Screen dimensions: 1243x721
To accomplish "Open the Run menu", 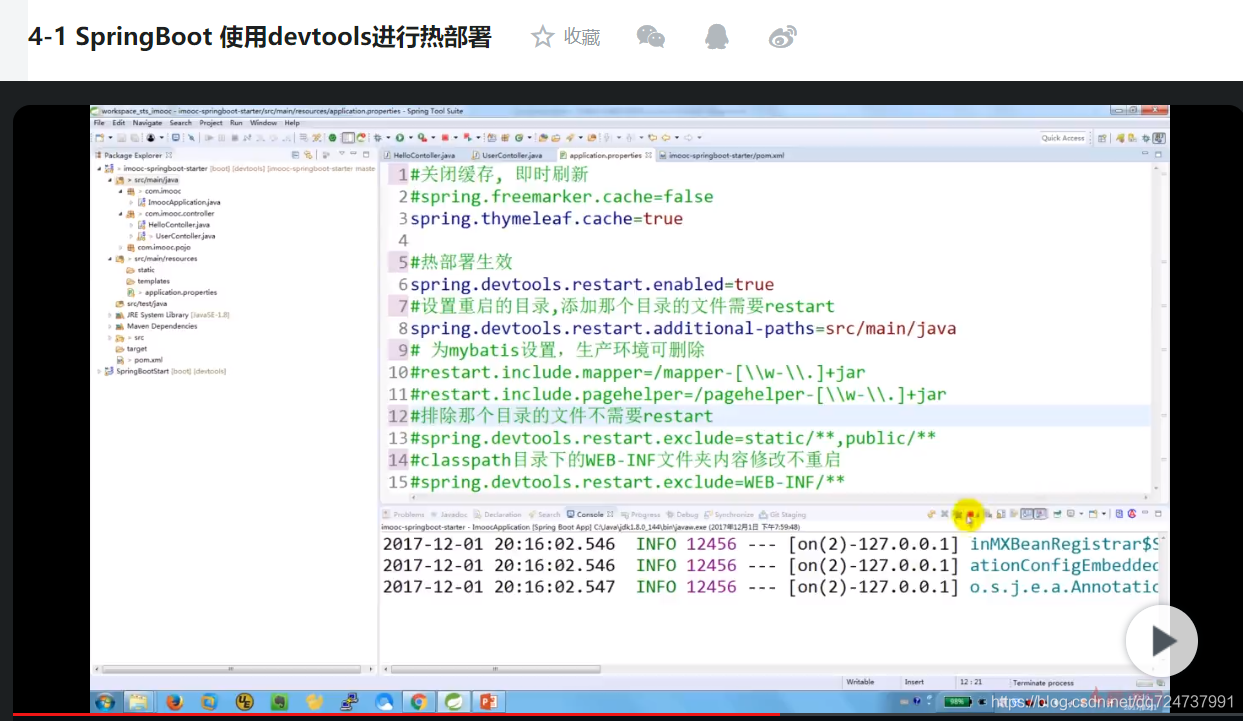I will pos(236,123).
